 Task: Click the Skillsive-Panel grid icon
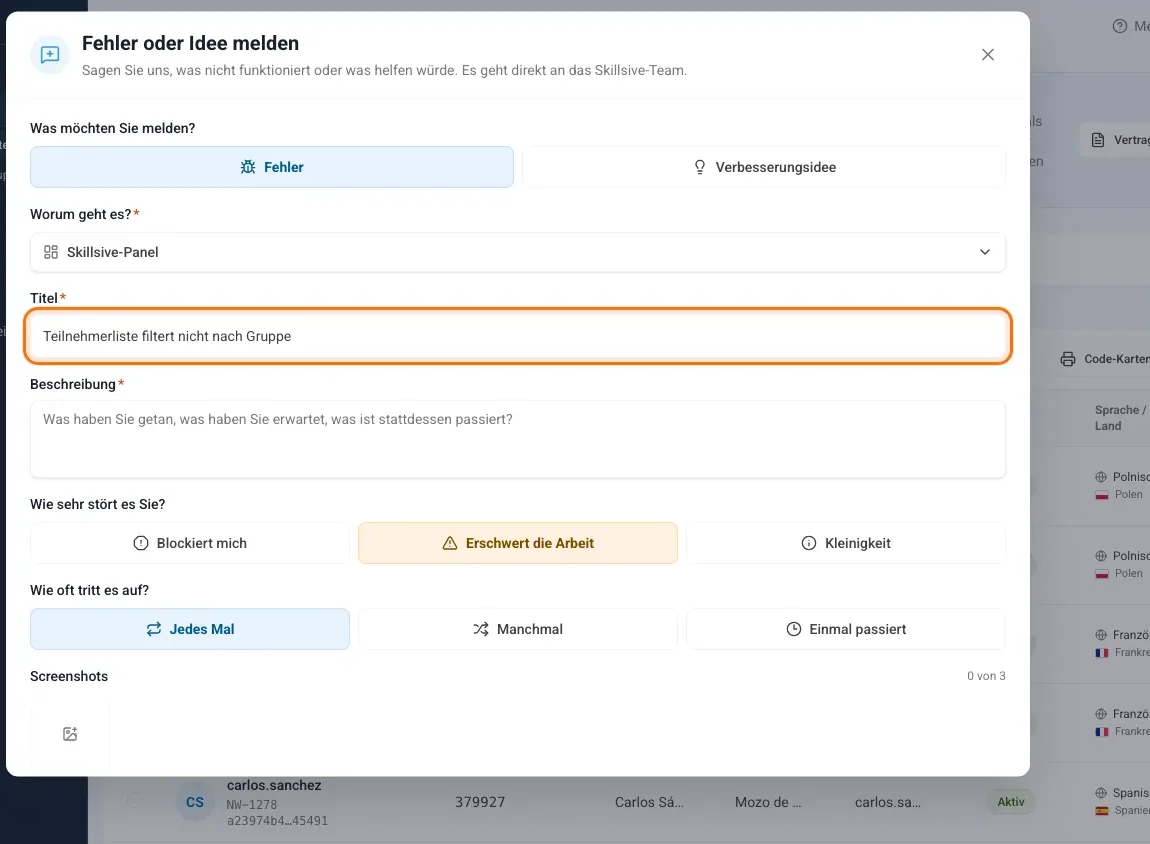tap(51, 252)
